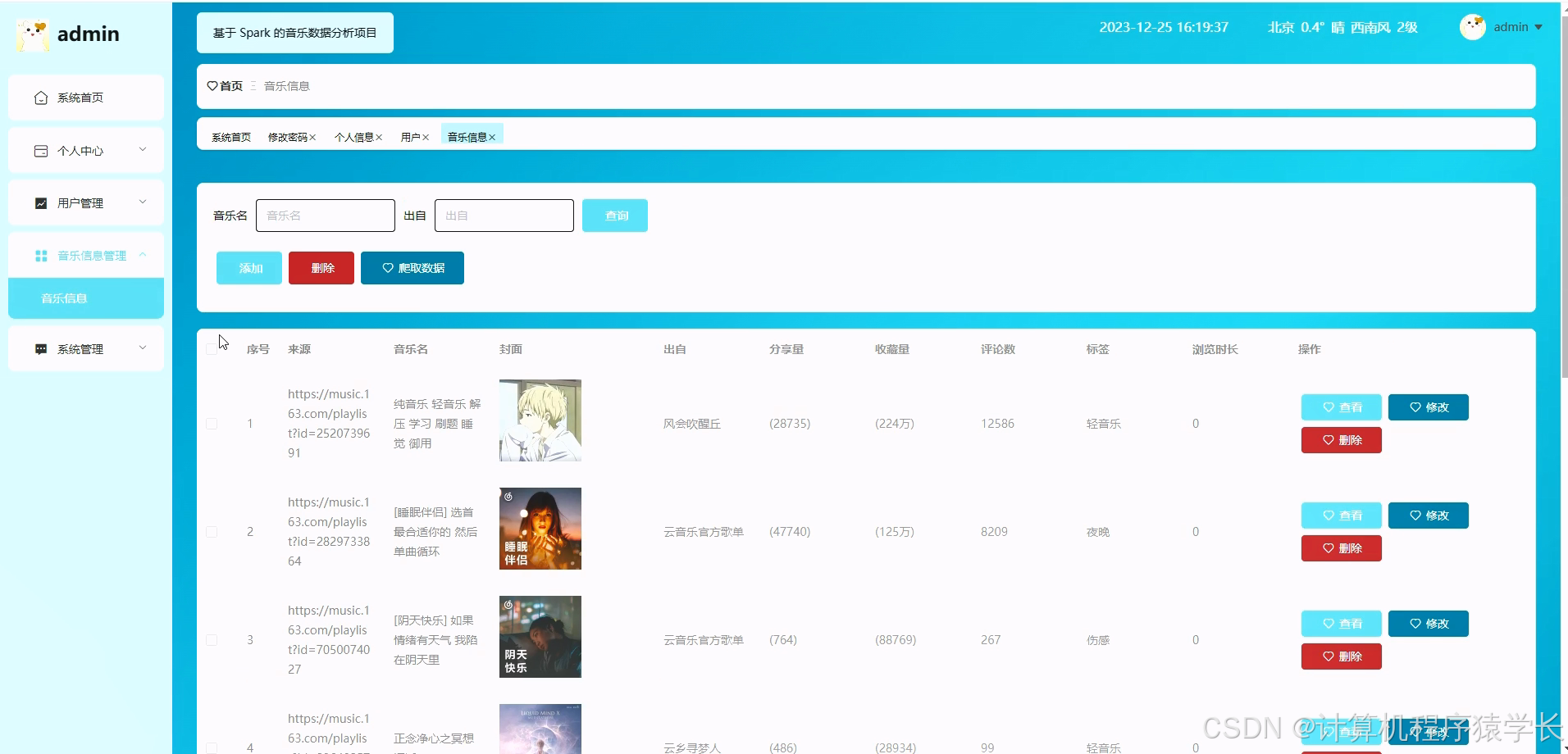Open the admin dropdown arrow top right
The image size is (1568, 754).
[x=1538, y=27]
